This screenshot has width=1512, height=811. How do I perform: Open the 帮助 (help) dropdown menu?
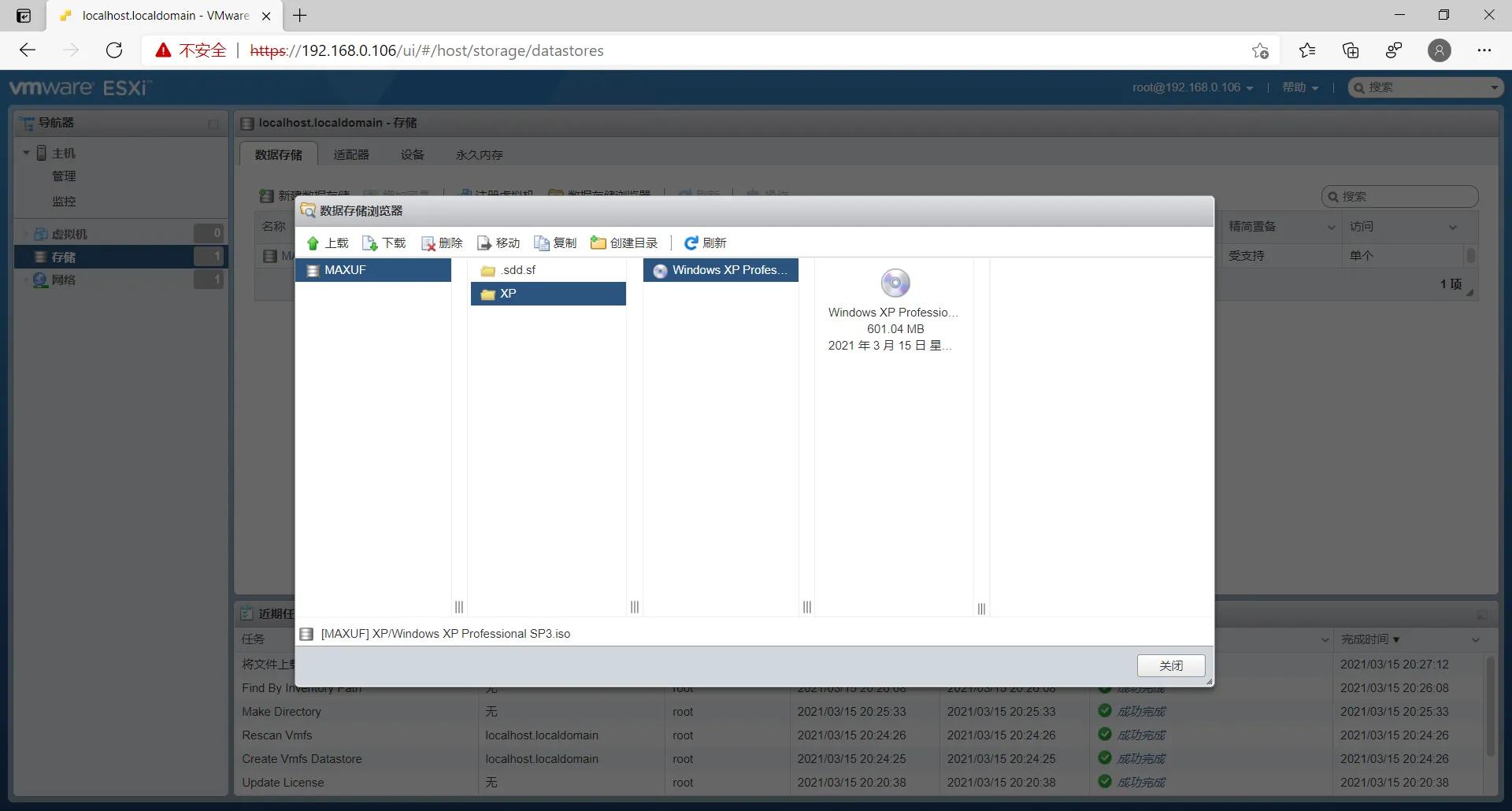(x=1299, y=87)
